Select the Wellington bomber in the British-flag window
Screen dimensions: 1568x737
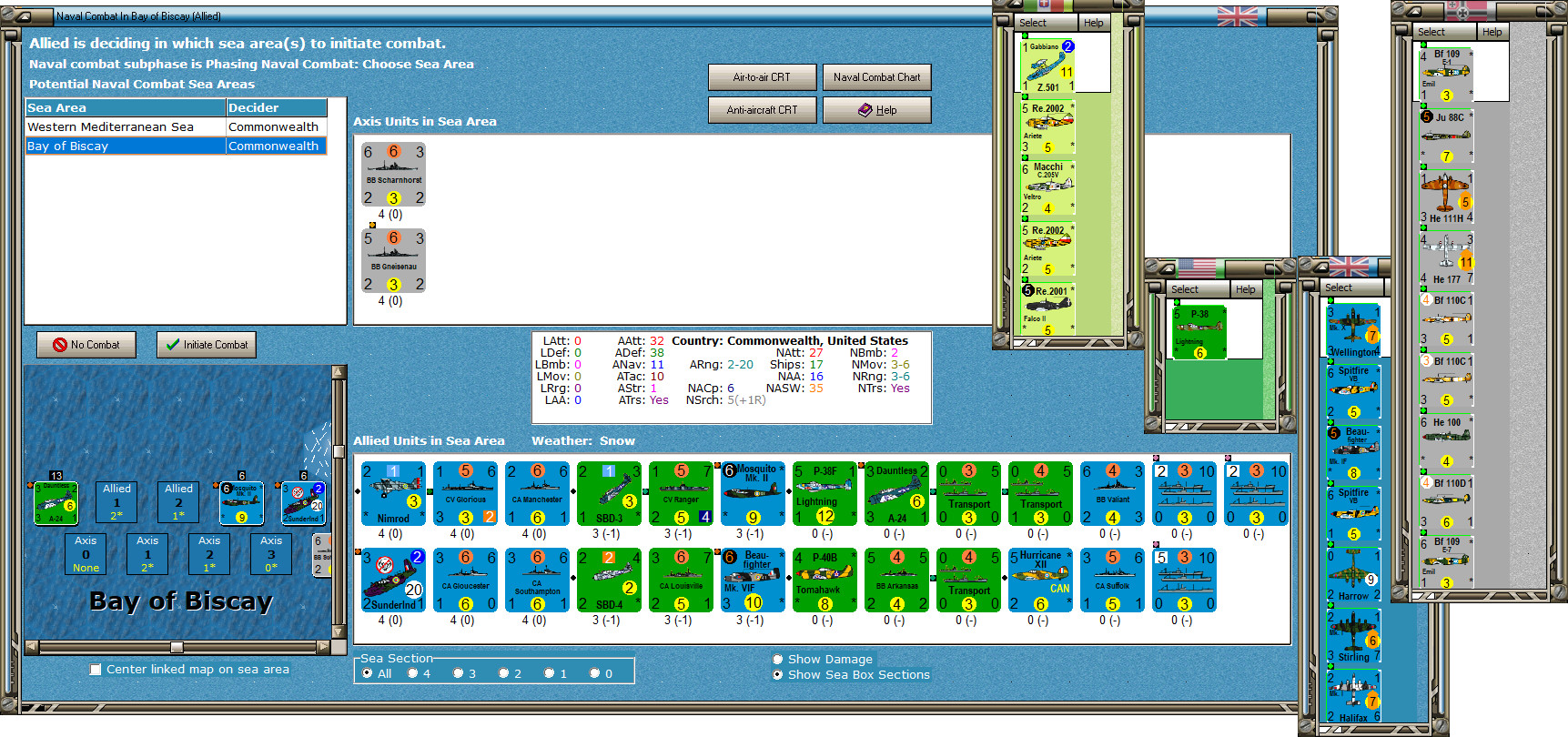coord(1353,331)
